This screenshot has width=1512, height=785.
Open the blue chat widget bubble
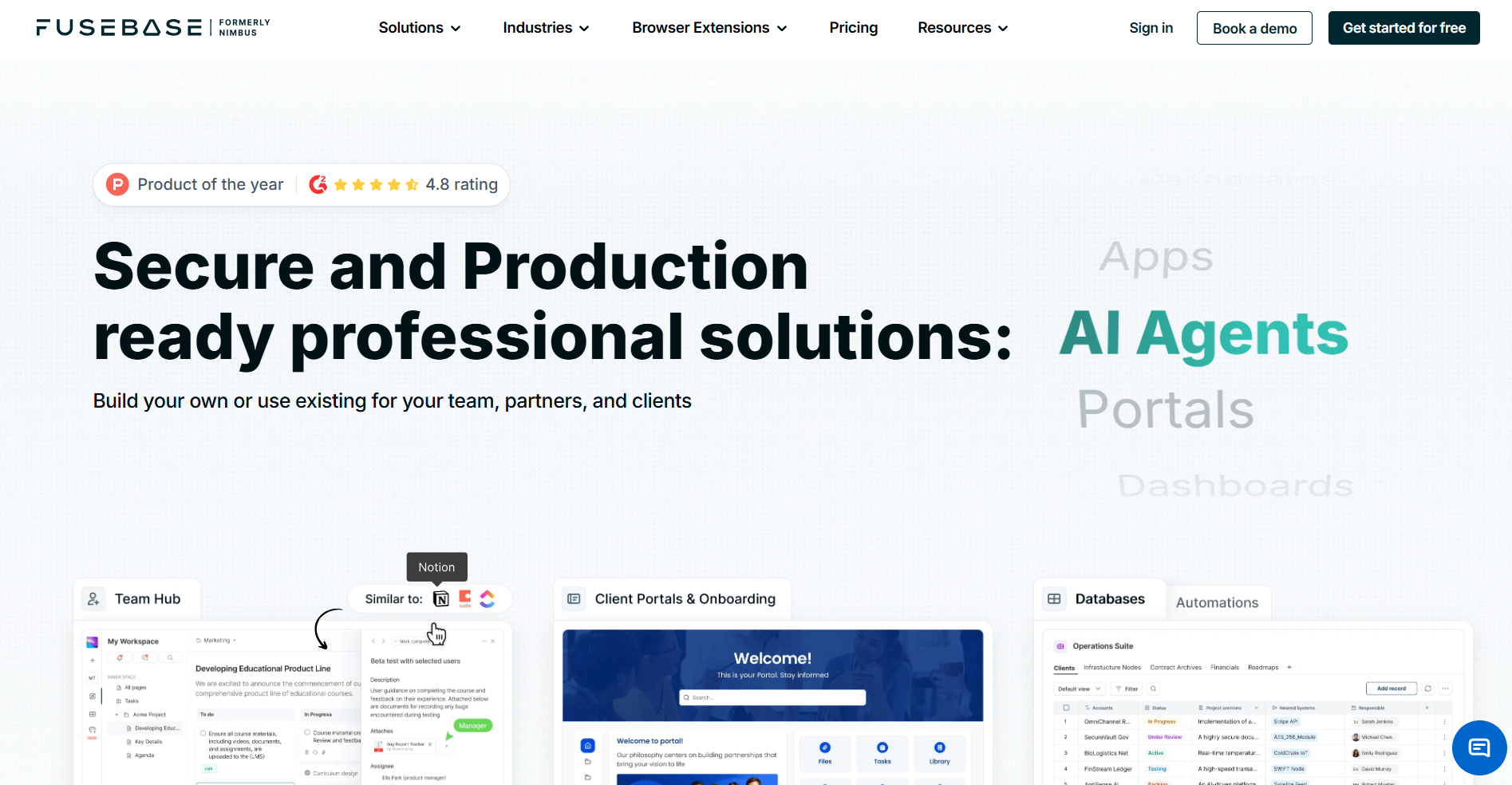pos(1479,748)
